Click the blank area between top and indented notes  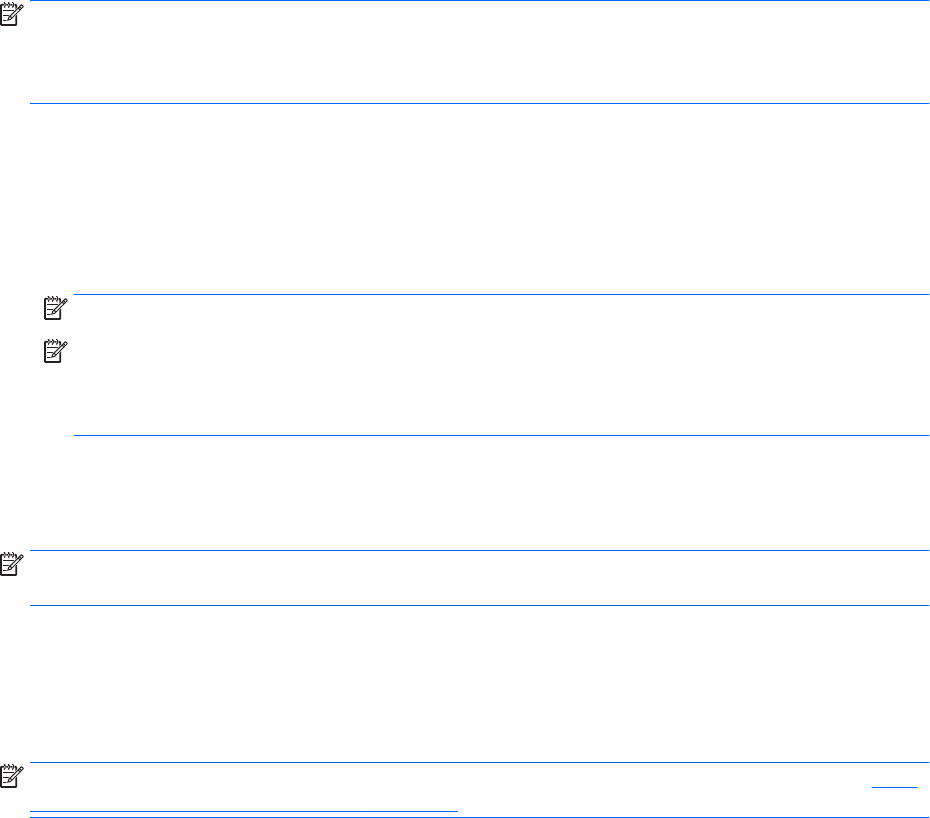[x=480, y=200]
